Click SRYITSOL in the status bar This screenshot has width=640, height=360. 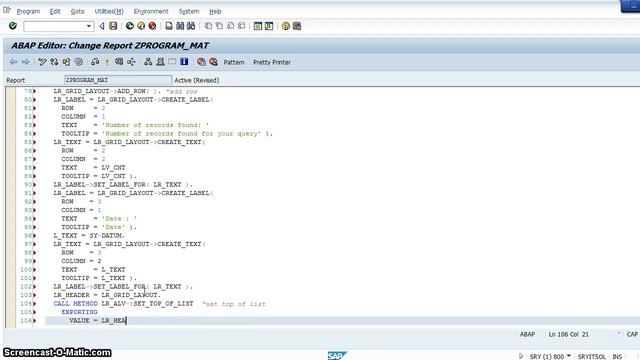pyautogui.click(x=591, y=356)
